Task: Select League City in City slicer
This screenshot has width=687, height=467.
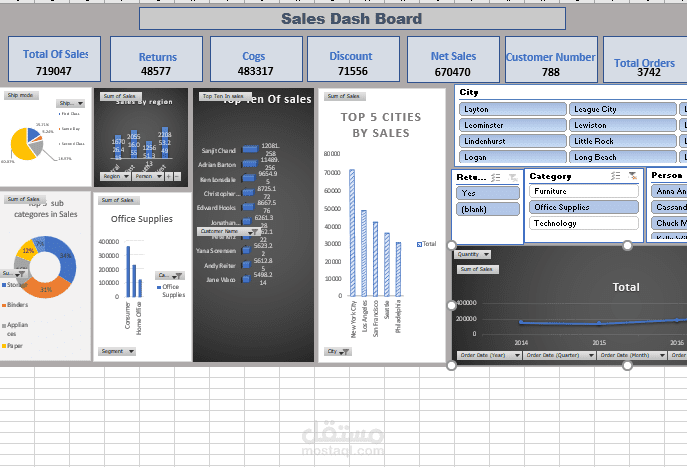Action: click(623, 109)
